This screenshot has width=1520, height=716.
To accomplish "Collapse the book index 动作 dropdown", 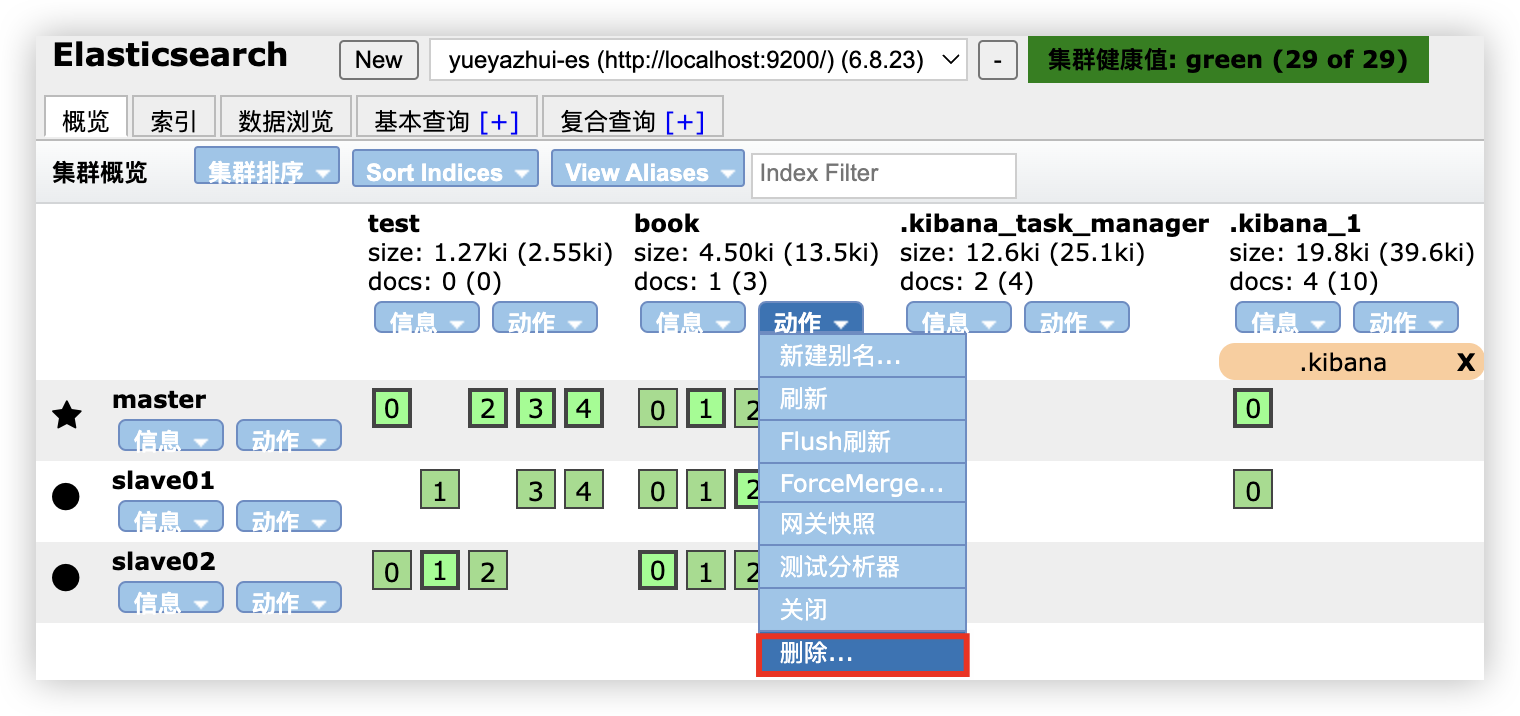I will 811,318.
